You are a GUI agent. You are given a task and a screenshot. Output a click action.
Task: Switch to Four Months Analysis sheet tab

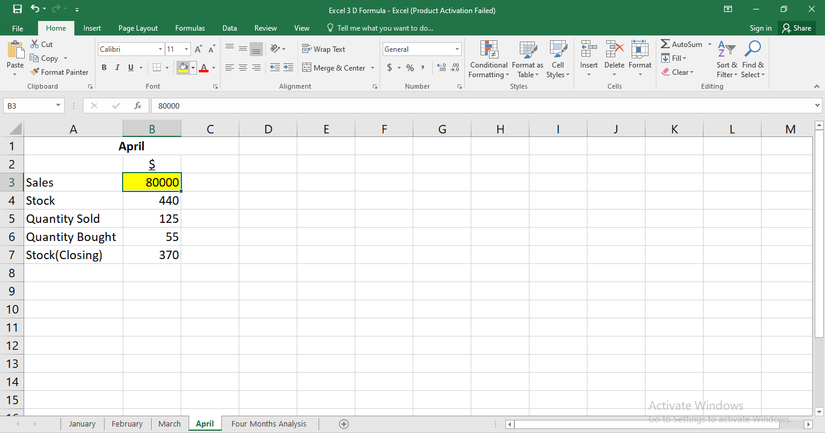[x=268, y=424]
